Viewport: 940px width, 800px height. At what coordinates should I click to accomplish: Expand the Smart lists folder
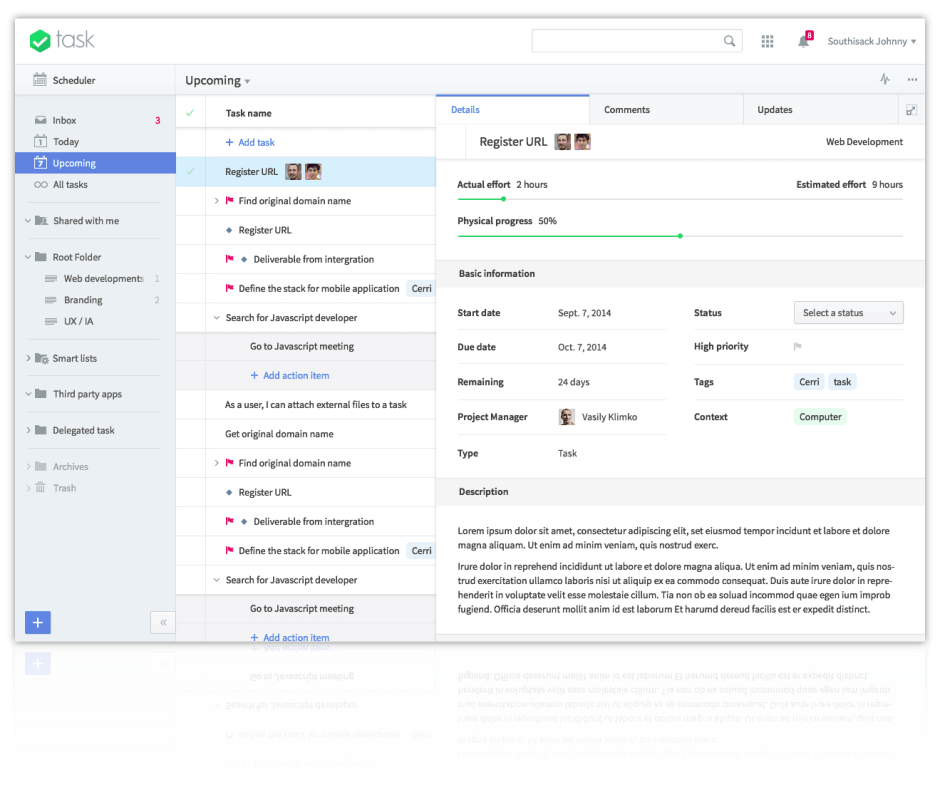click(28, 358)
